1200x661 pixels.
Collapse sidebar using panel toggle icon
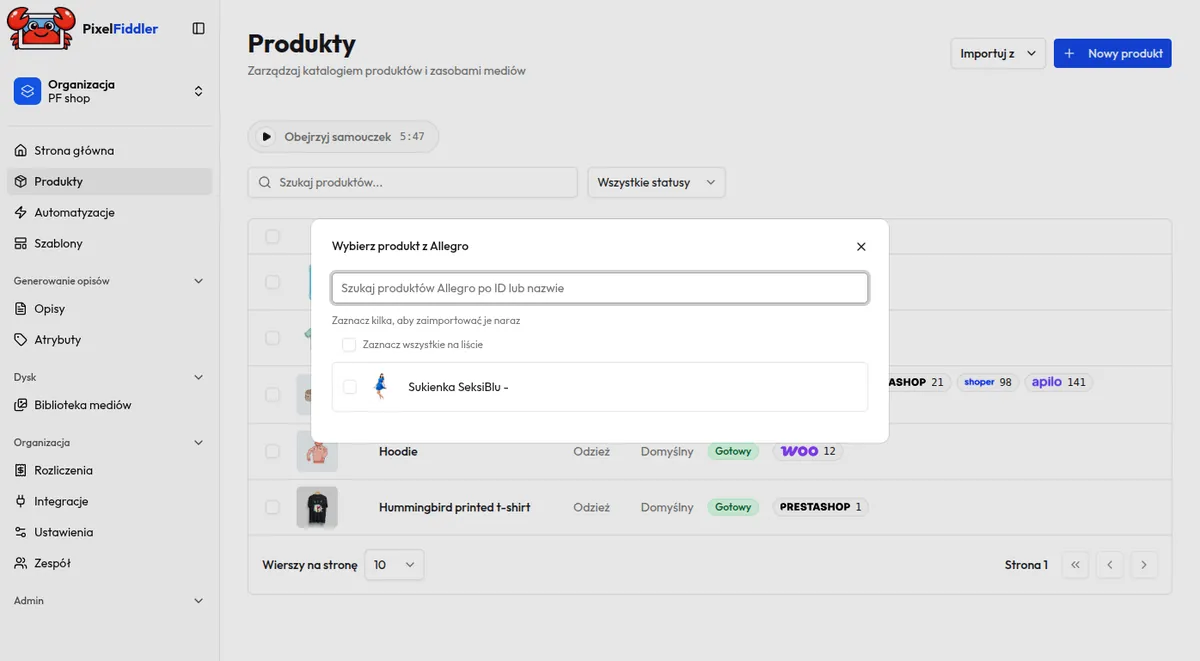(198, 29)
